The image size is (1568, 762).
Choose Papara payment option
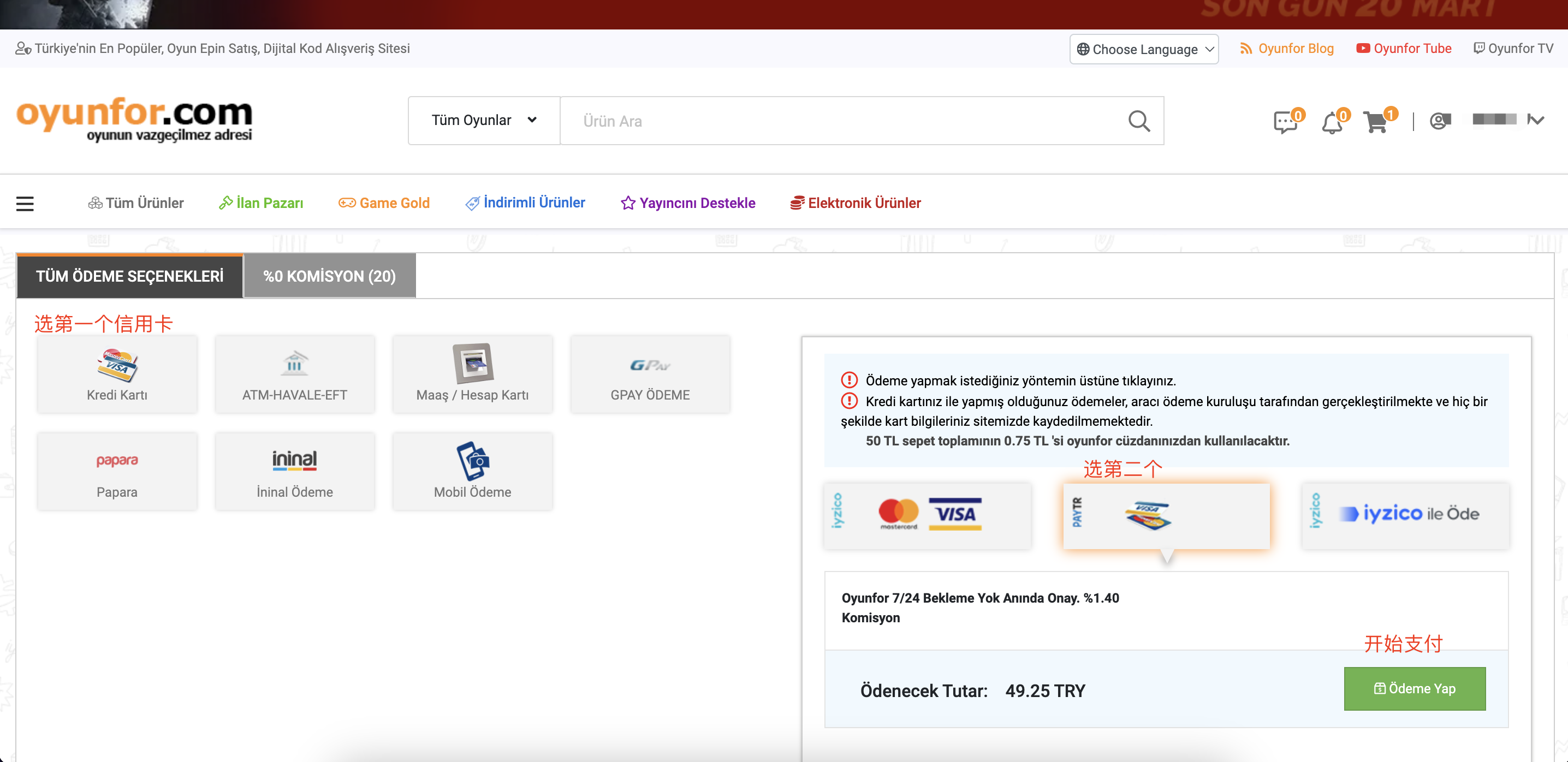pyautogui.click(x=117, y=471)
